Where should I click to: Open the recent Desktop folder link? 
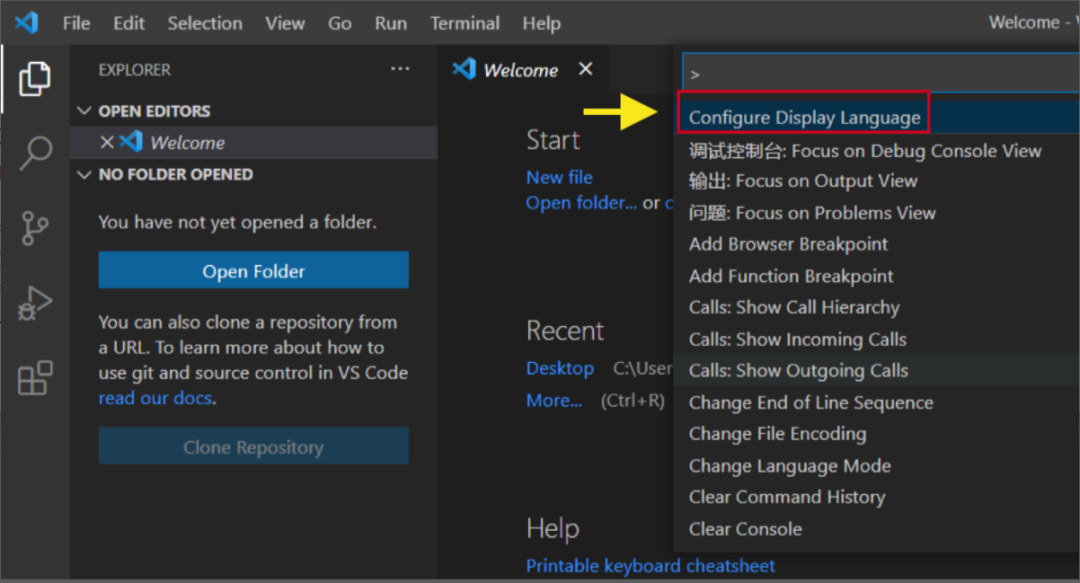pos(560,368)
